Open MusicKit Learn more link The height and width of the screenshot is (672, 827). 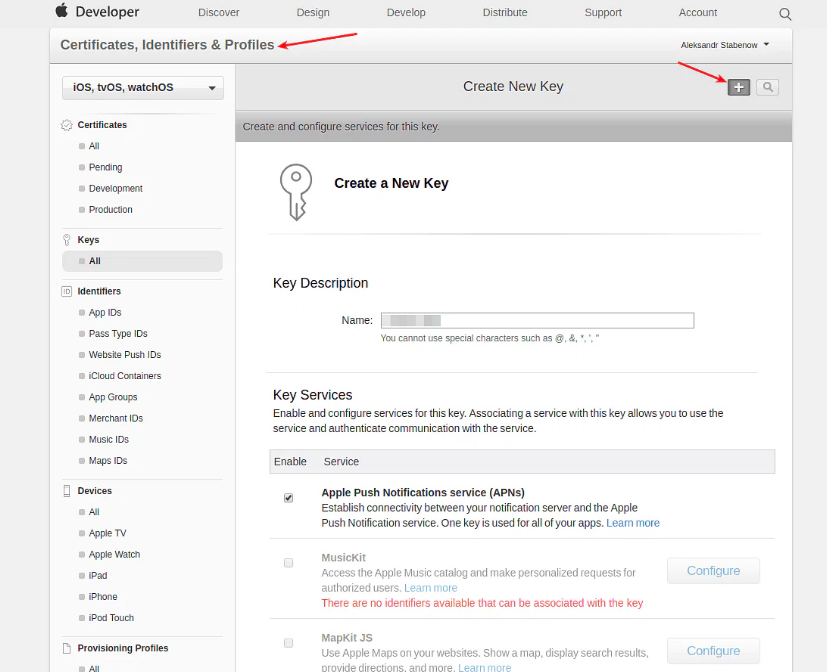pos(430,588)
